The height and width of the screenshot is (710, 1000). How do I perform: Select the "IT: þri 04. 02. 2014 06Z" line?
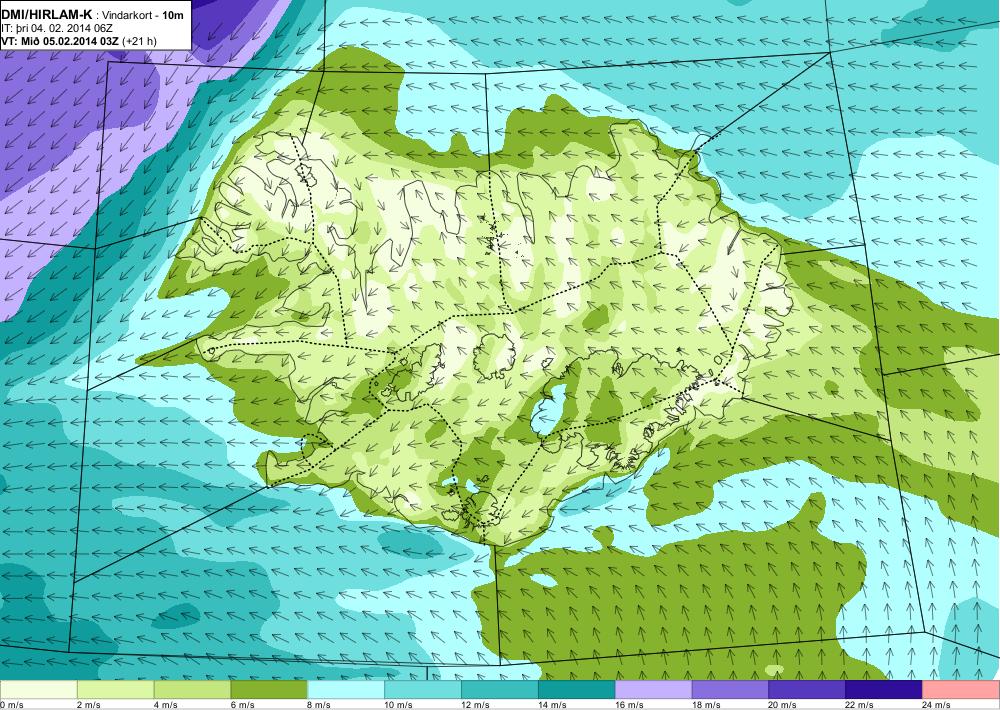point(57,28)
